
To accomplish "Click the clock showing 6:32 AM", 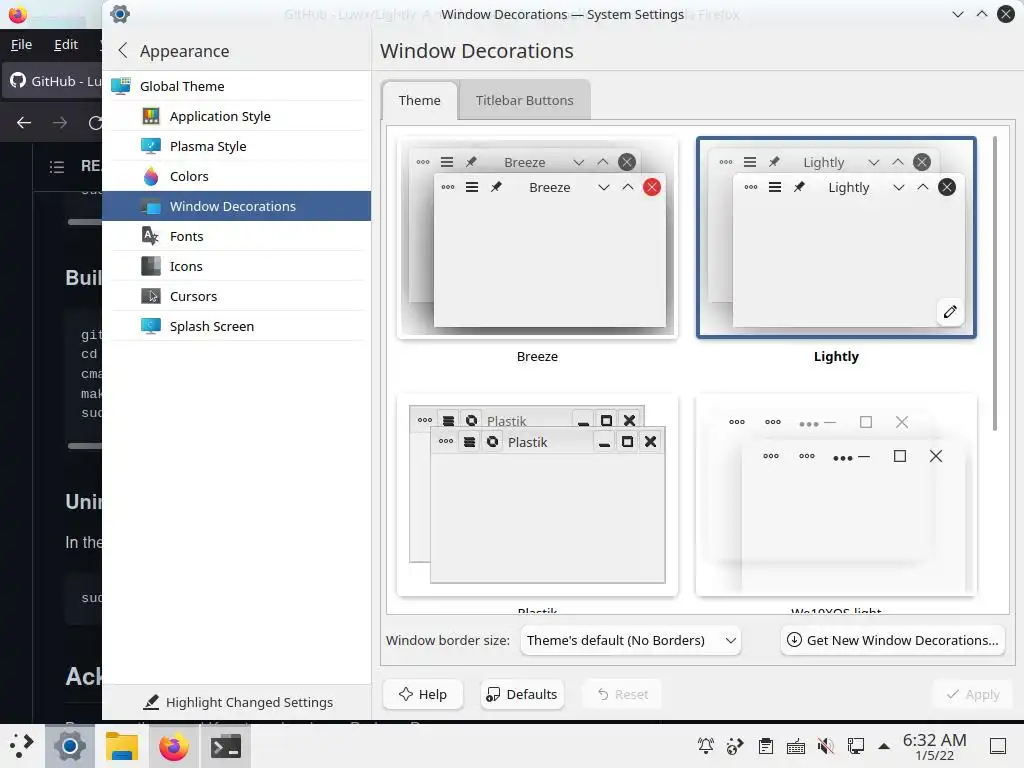I will 935,746.
